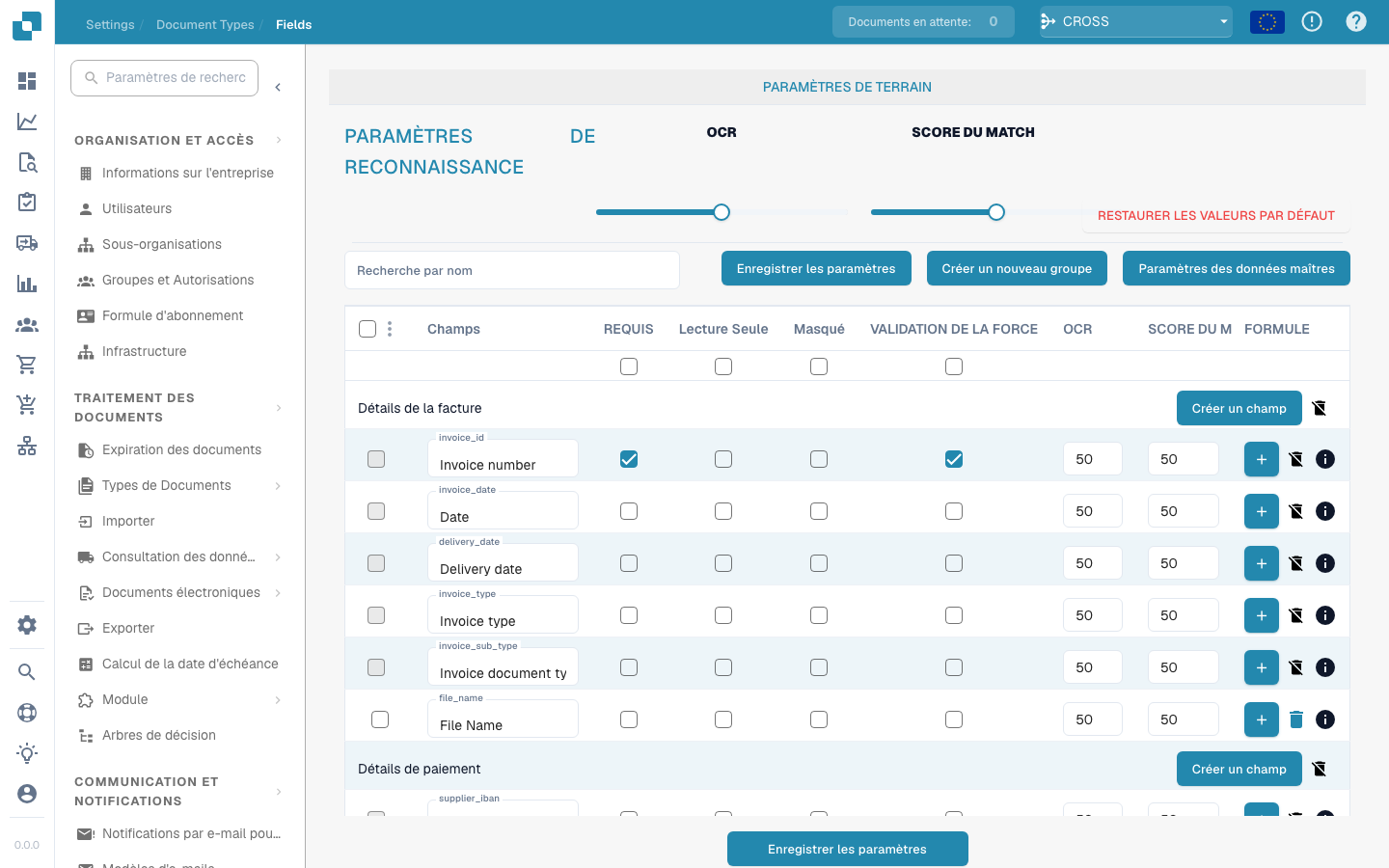Click the alert exclamation icon in header

click(1312, 21)
